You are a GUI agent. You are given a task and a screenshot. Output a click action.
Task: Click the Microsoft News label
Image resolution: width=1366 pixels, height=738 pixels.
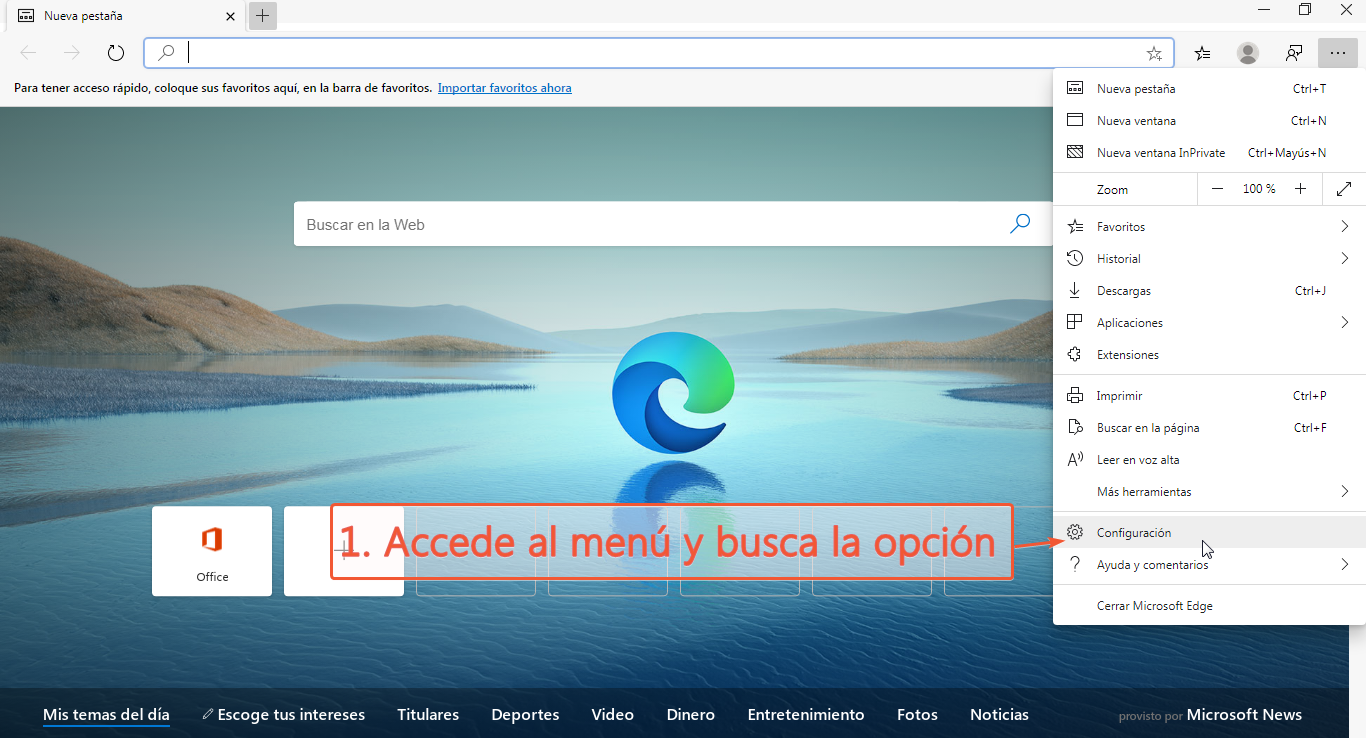tap(1244, 715)
